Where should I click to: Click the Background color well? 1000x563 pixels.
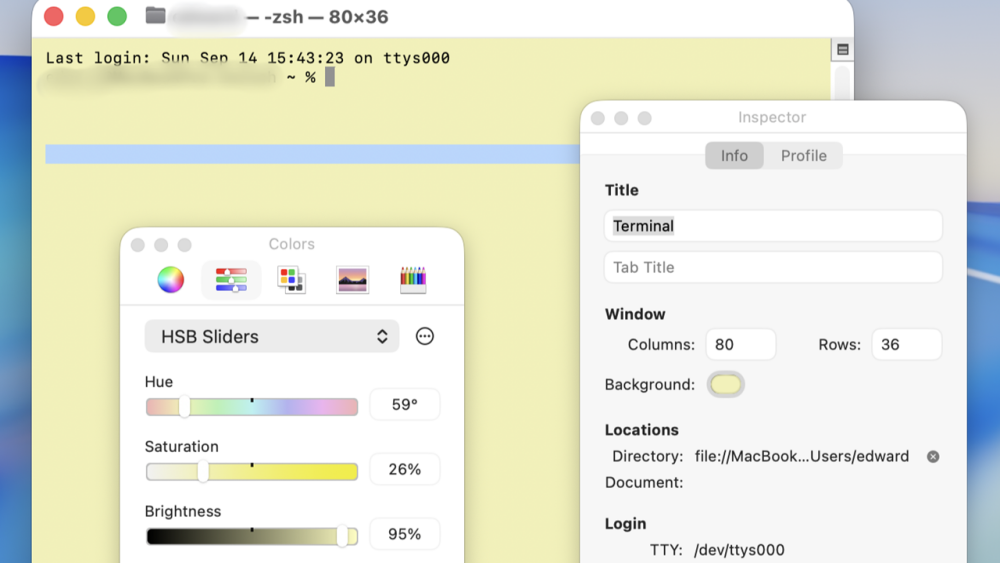pyautogui.click(x=726, y=385)
